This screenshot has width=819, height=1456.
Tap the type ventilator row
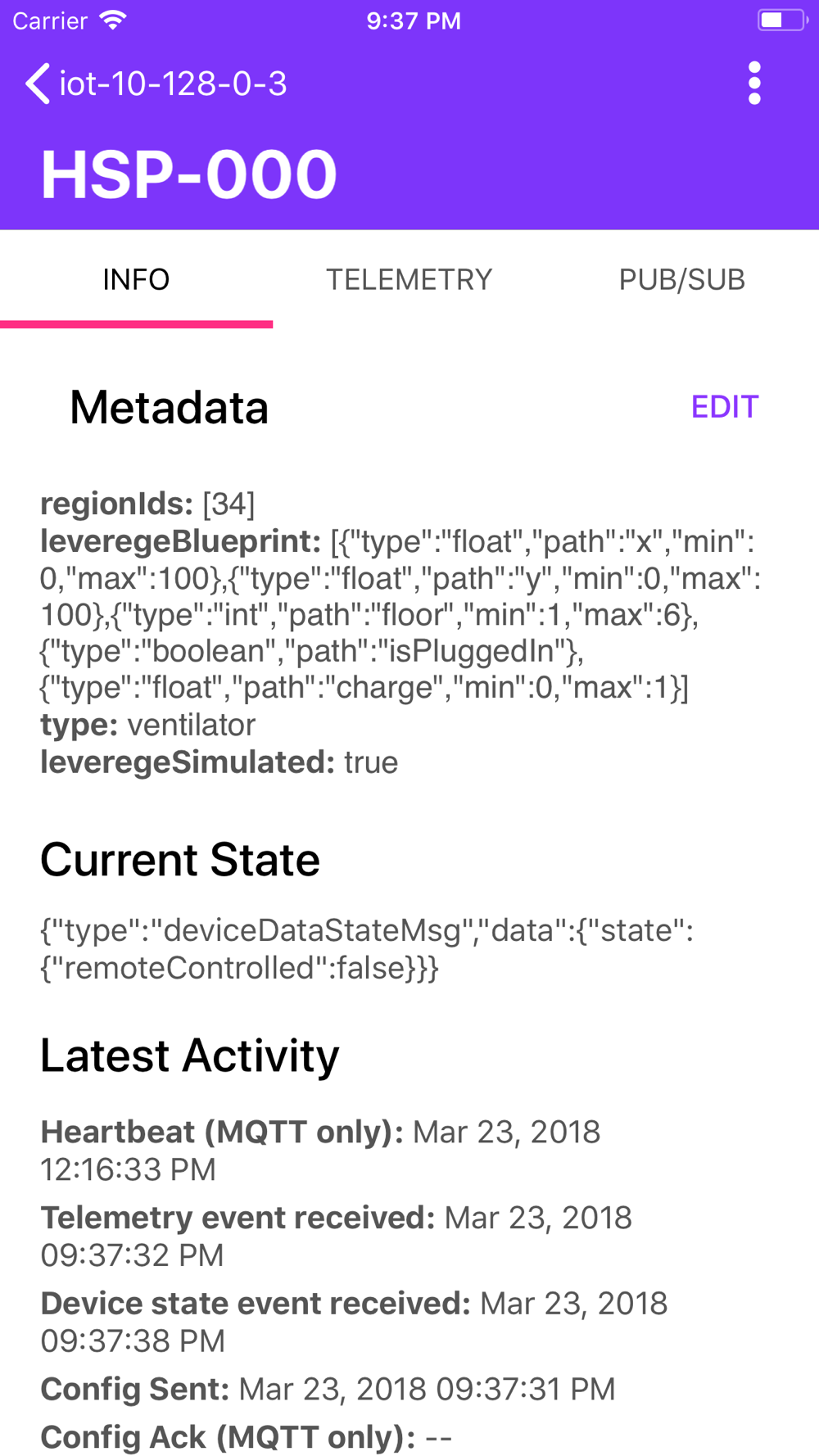click(x=148, y=725)
